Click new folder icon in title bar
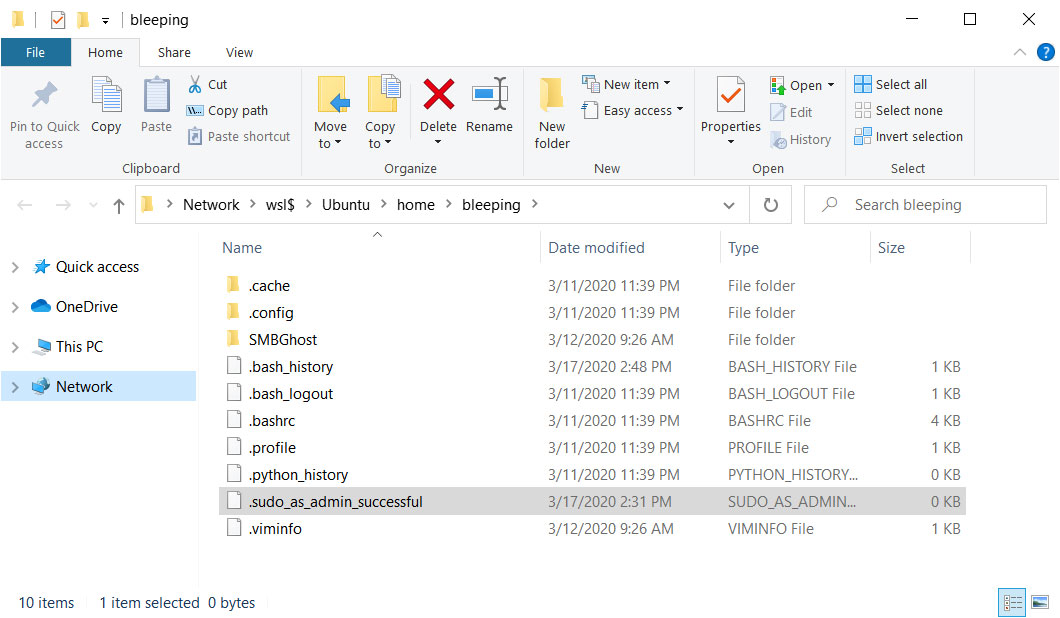1060x618 pixels. 82,20
